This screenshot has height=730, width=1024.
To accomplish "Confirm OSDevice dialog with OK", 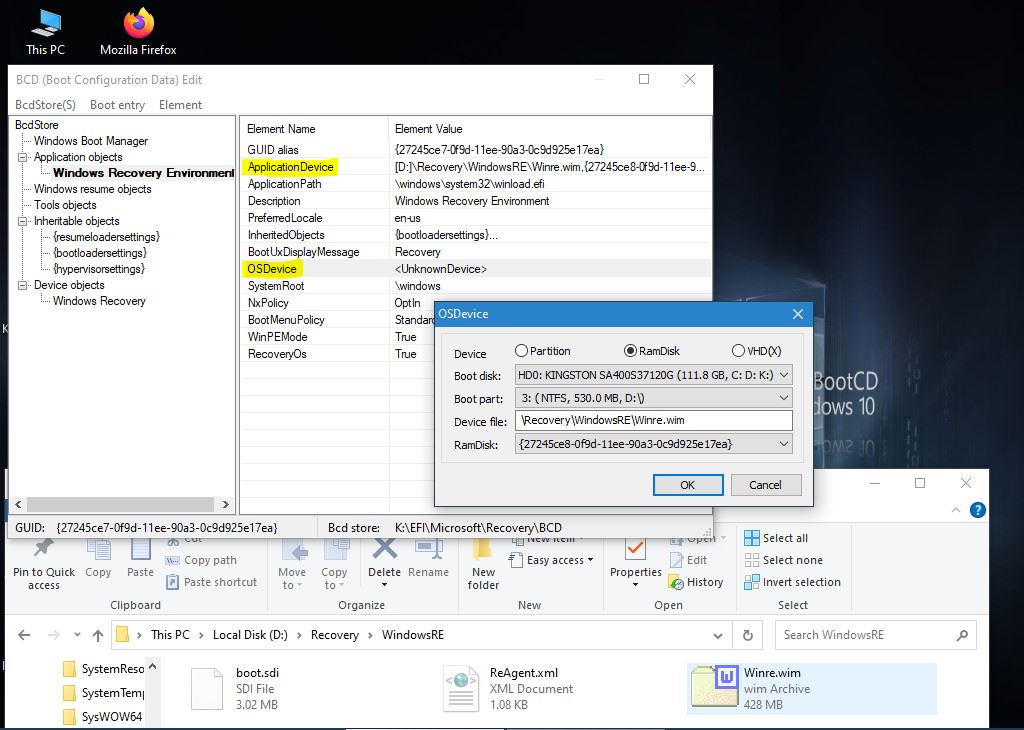I will click(x=687, y=485).
